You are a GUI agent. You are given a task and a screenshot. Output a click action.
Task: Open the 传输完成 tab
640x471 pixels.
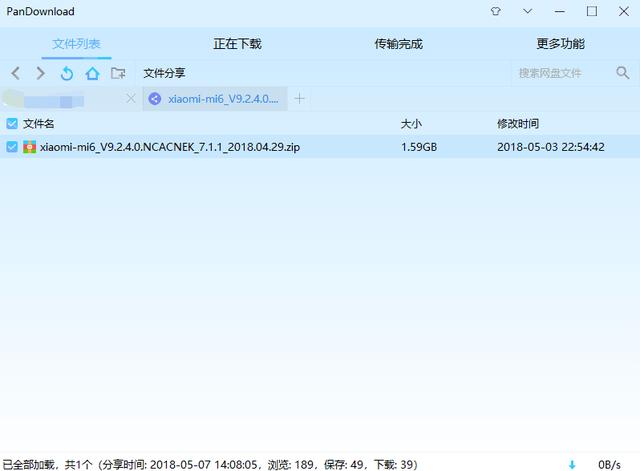tap(399, 44)
